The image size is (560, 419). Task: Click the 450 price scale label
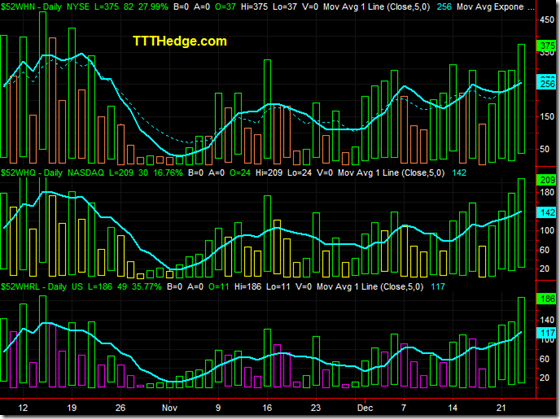(x=547, y=20)
